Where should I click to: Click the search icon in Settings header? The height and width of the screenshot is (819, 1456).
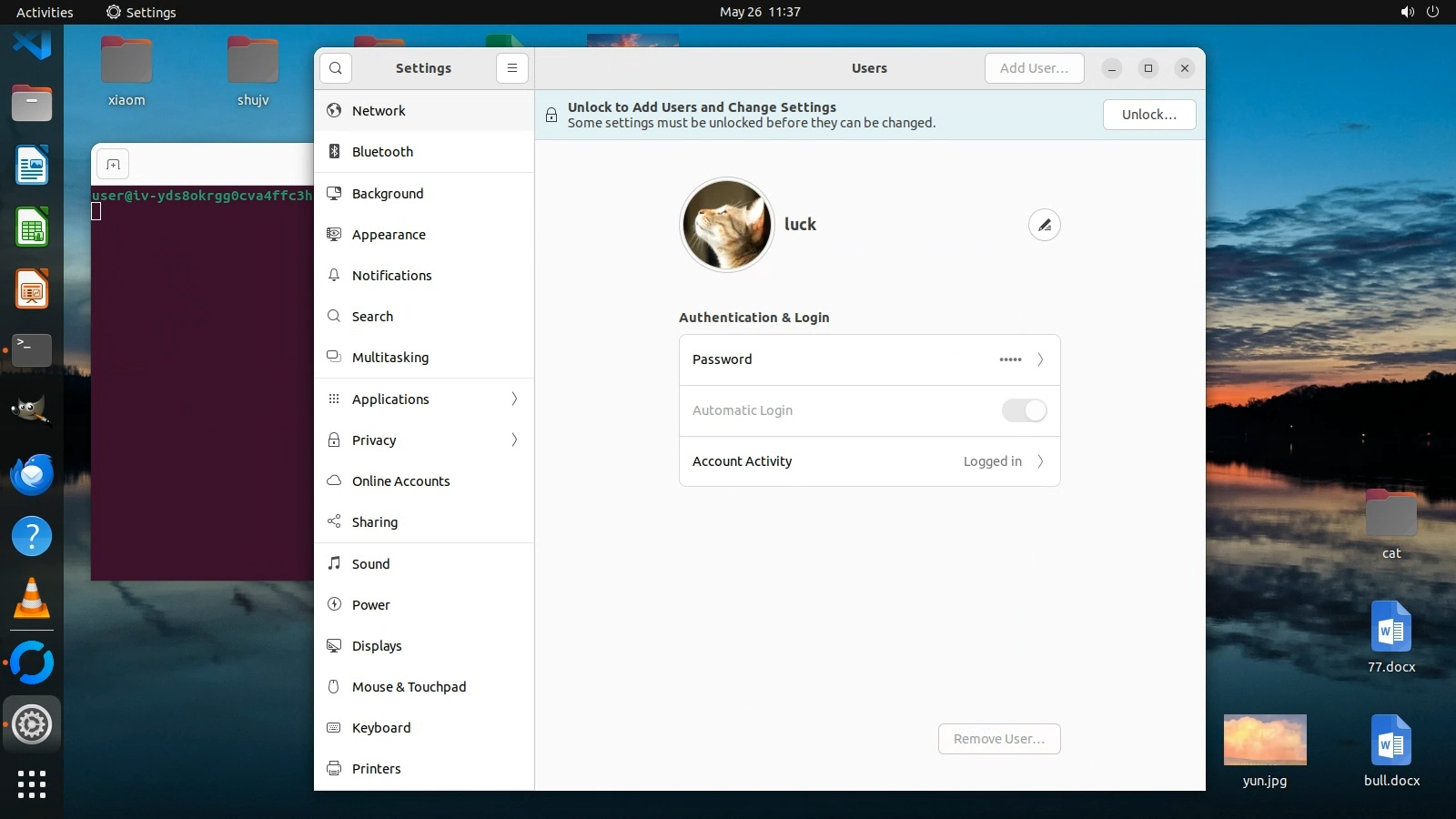(x=336, y=68)
